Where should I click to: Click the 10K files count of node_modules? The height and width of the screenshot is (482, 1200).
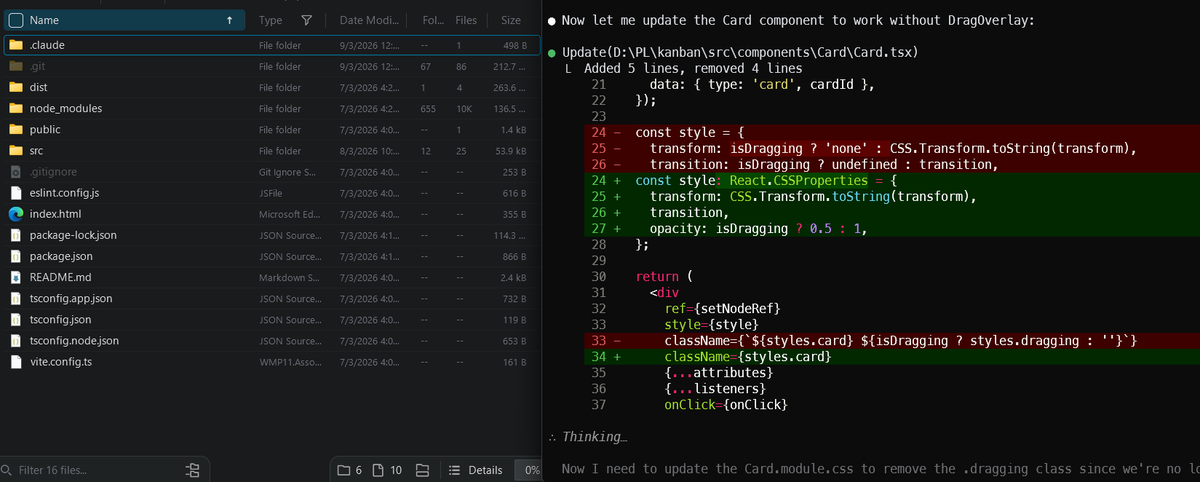(x=464, y=108)
